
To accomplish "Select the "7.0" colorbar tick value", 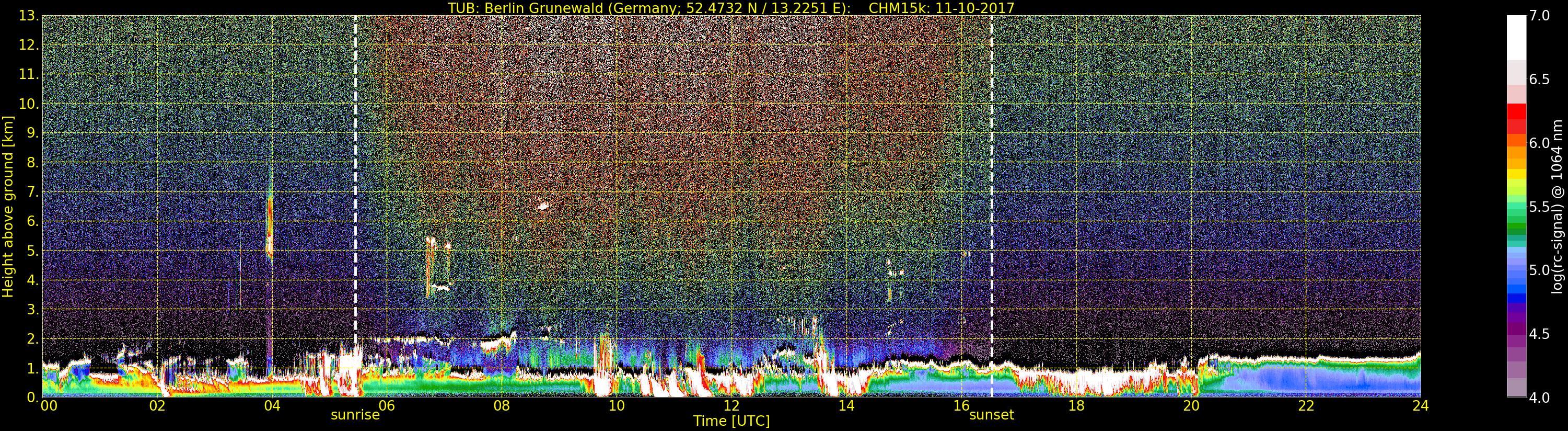I will [x=1539, y=16].
